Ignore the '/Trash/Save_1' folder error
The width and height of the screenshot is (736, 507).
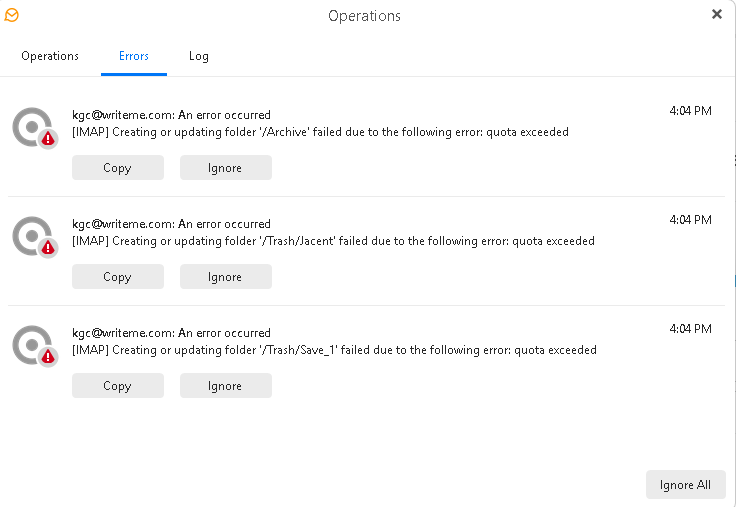pos(225,386)
